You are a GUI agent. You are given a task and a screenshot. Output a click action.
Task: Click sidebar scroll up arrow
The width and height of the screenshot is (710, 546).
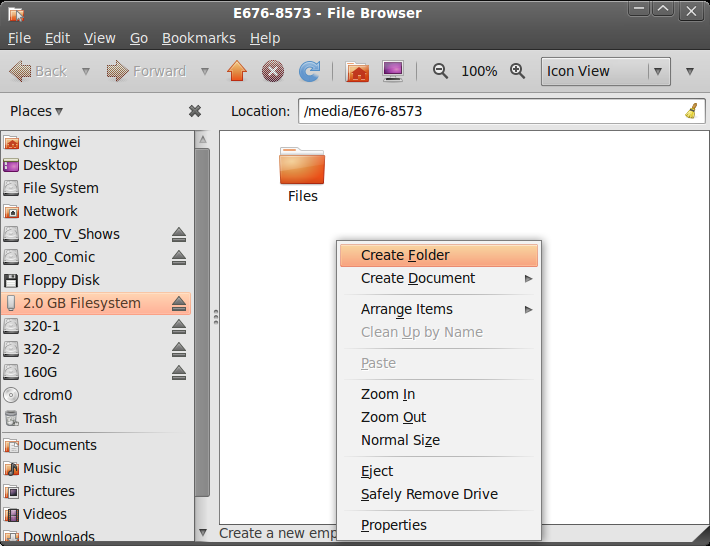[202, 139]
